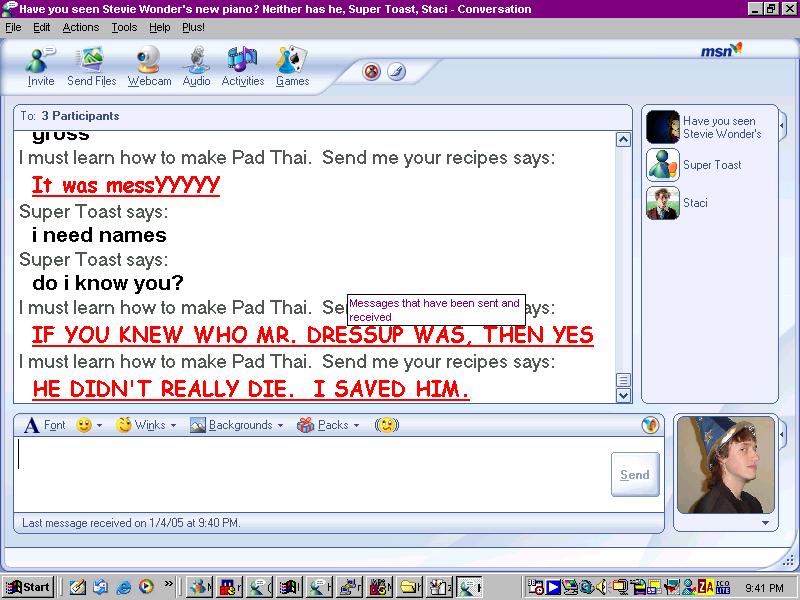
Task: Start a Webcam session
Action: tap(149, 66)
